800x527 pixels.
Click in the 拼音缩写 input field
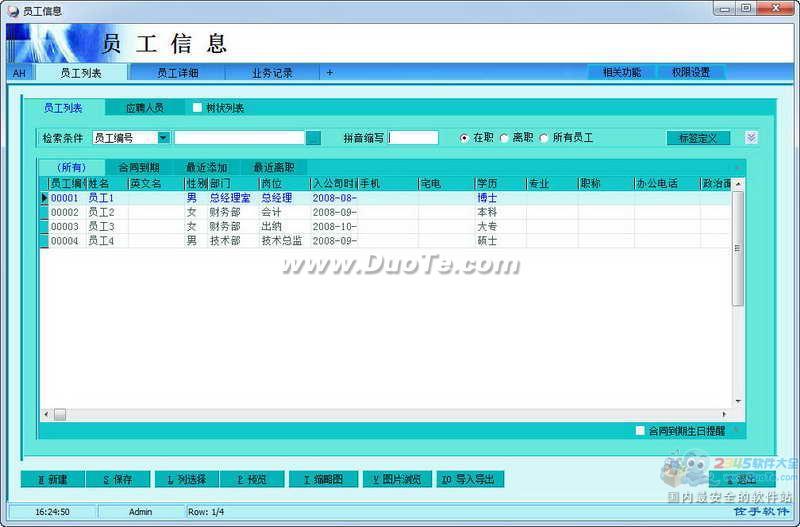pos(413,138)
